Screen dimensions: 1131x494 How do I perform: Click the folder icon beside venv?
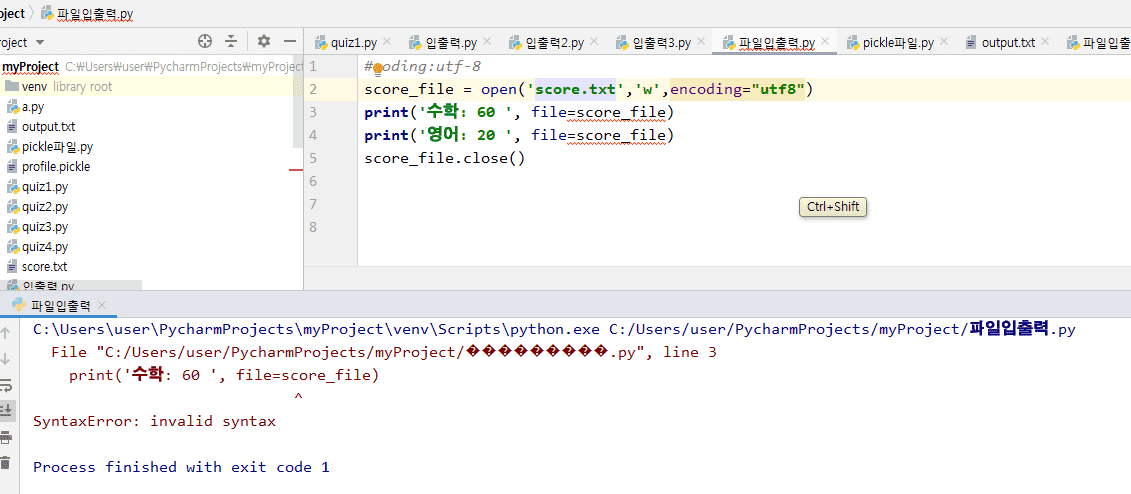click(x=12, y=87)
